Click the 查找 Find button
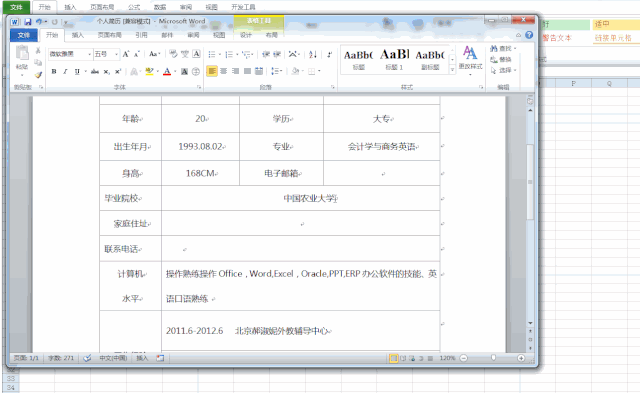The width and height of the screenshot is (640, 393). [503, 49]
